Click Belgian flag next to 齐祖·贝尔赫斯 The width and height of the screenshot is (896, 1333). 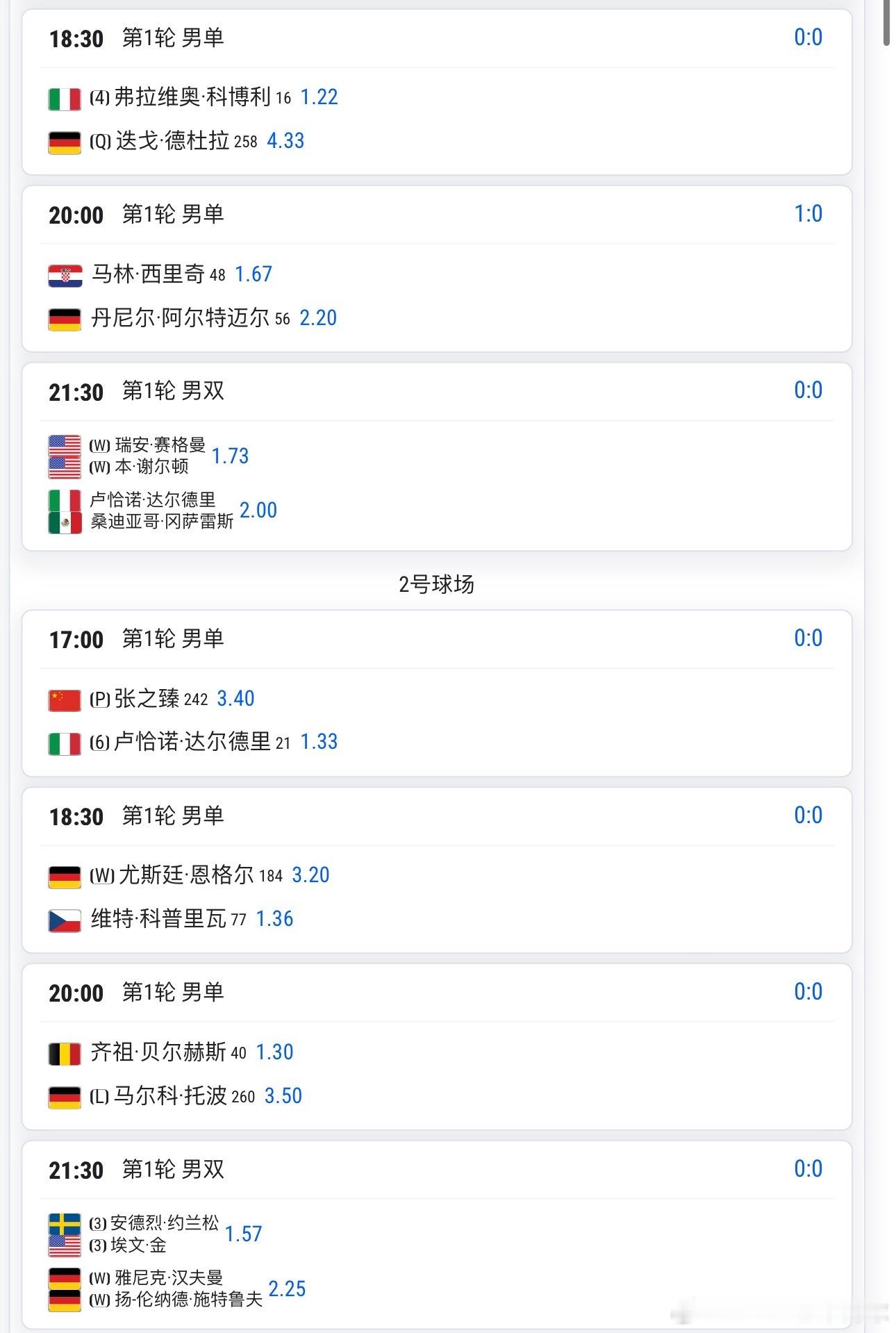64,1054
